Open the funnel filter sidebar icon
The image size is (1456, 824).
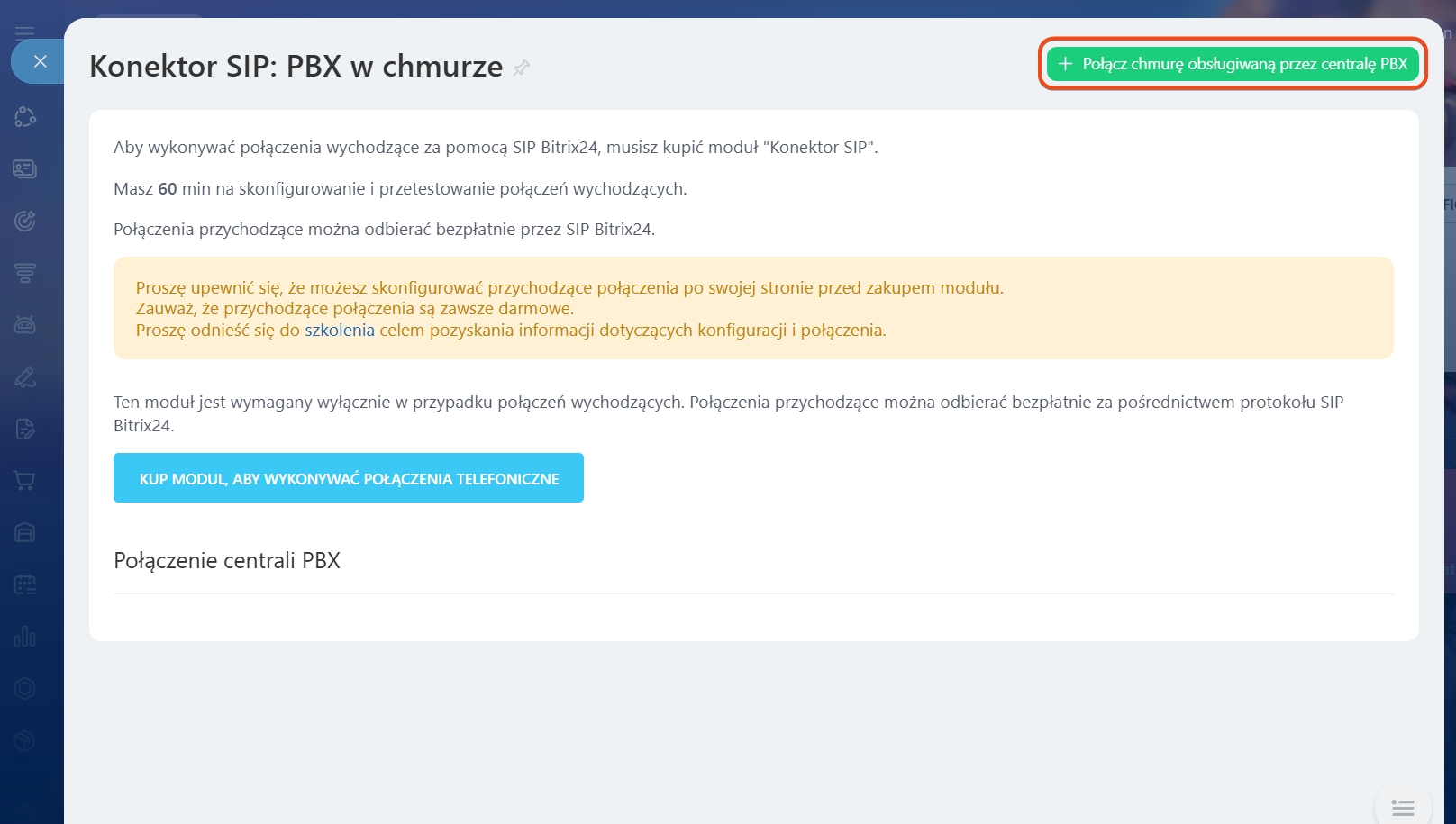click(25, 273)
